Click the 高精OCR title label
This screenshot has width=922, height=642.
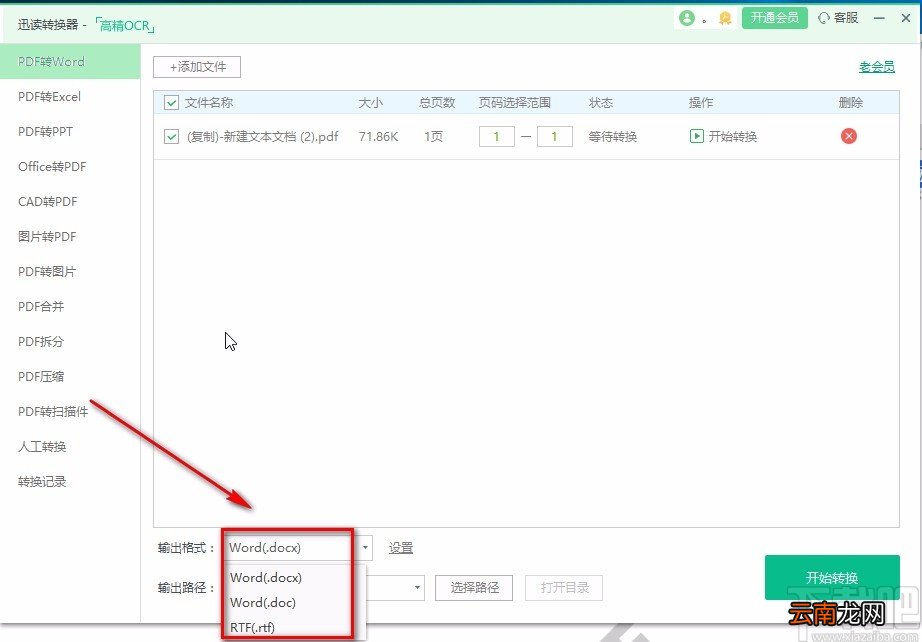[x=125, y=25]
